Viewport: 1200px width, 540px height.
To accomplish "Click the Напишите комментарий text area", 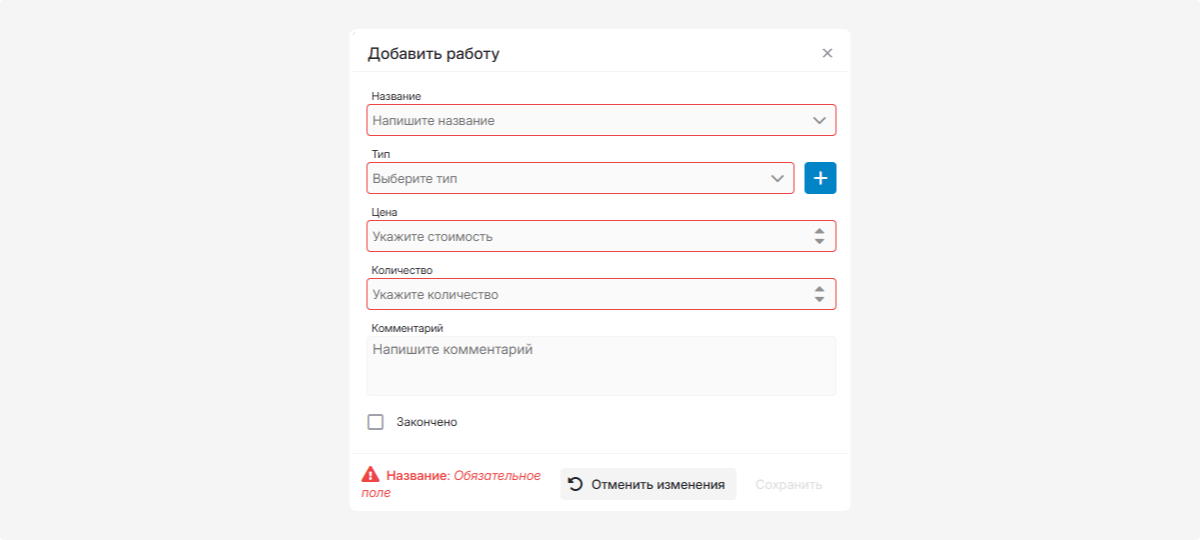I will point(601,366).
